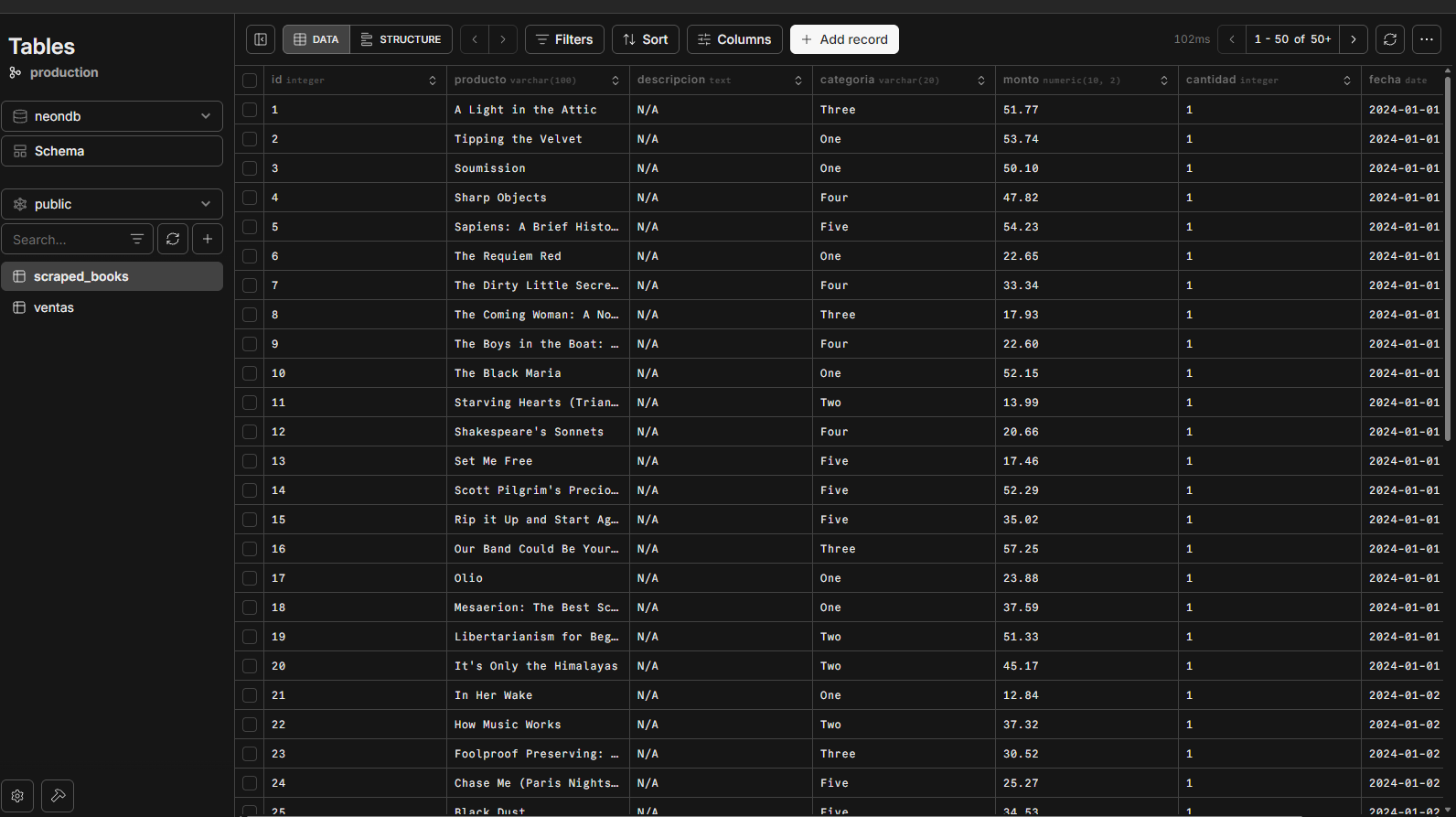Open the Columns visibility menu

pos(734,39)
